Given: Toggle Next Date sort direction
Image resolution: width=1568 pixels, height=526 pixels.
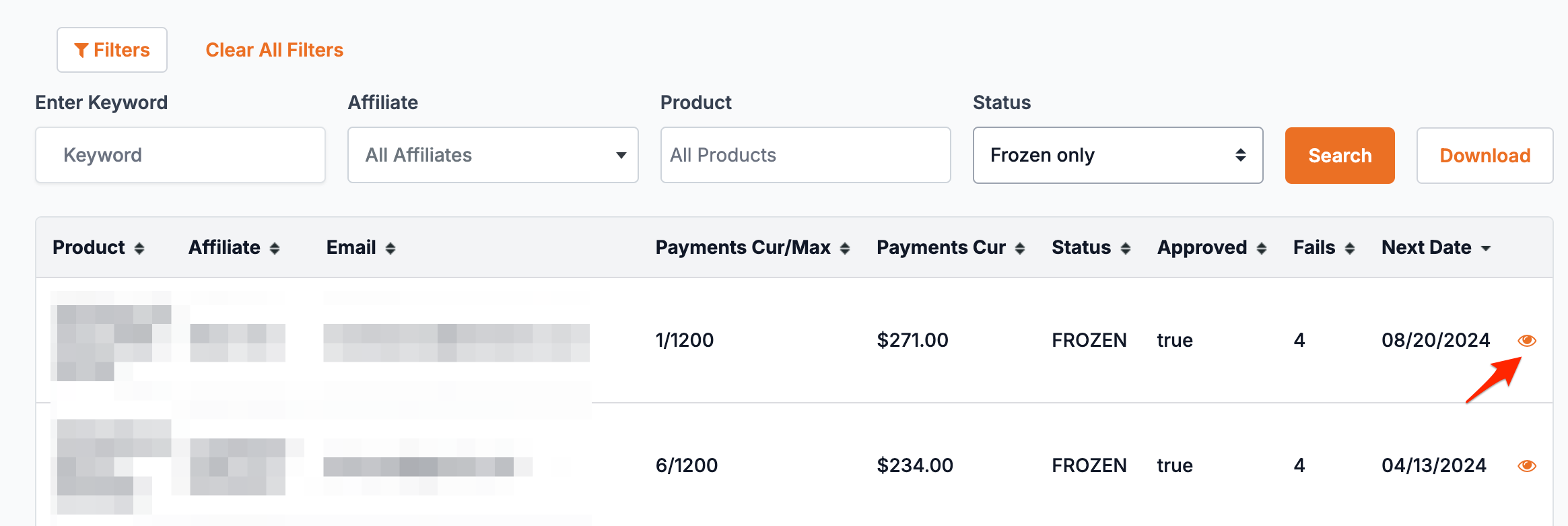Looking at the screenshot, I should click(1486, 249).
